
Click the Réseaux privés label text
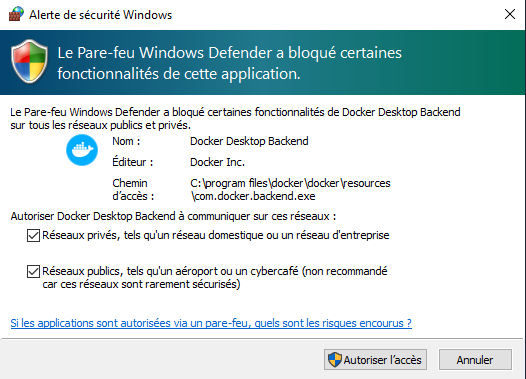(216, 235)
